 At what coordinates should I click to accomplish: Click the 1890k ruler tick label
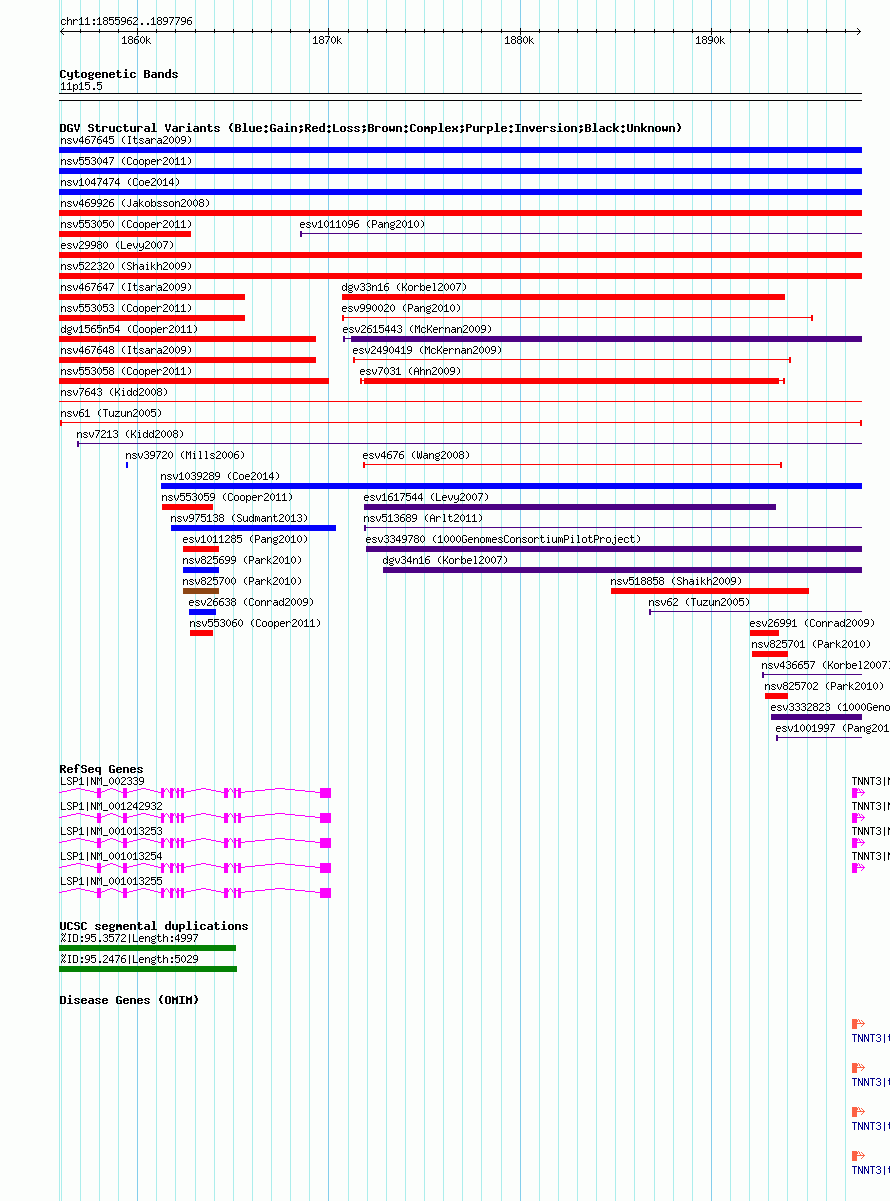(x=709, y=40)
